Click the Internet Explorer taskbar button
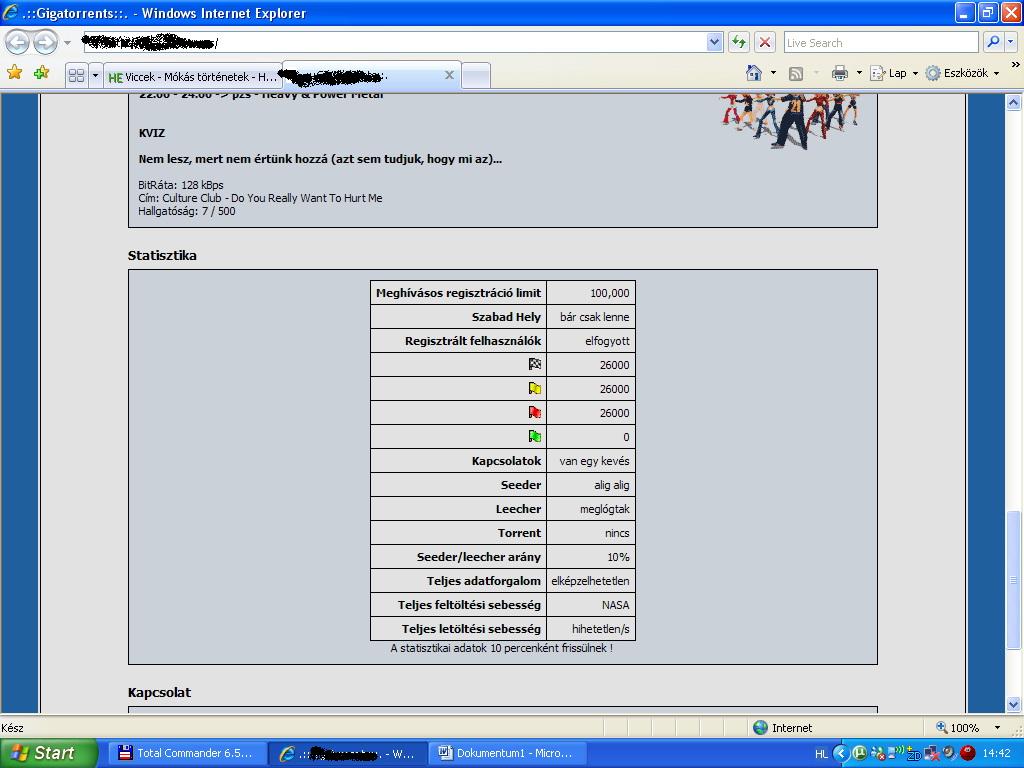 pos(347,753)
